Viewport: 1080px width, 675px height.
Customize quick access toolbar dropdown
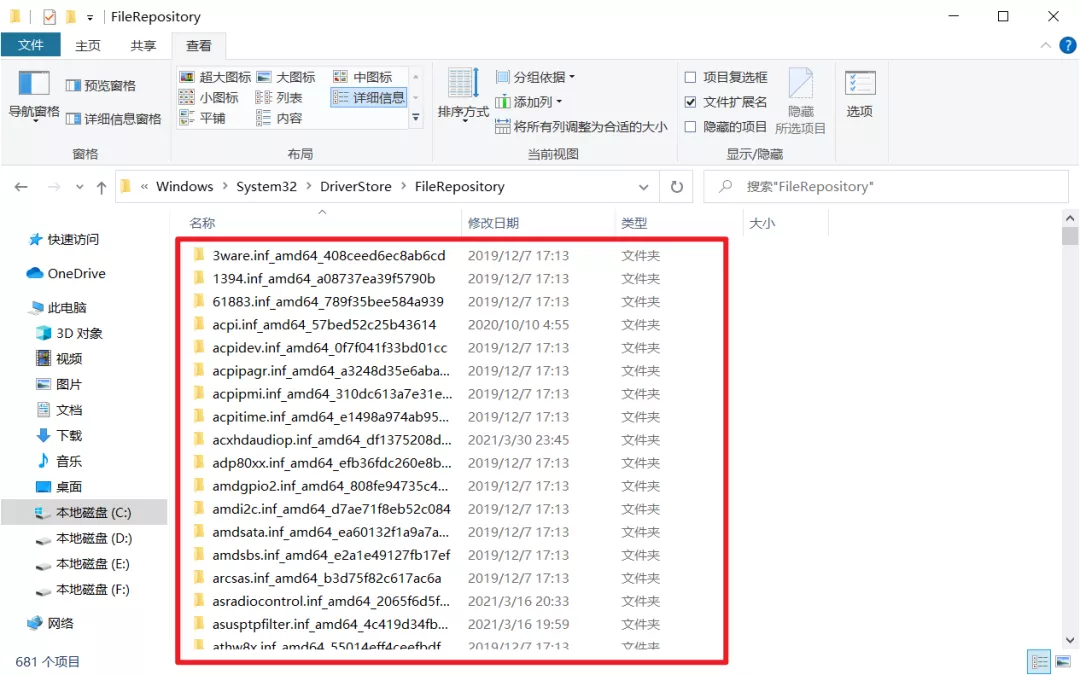pyautogui.click(x=90, y=17)
